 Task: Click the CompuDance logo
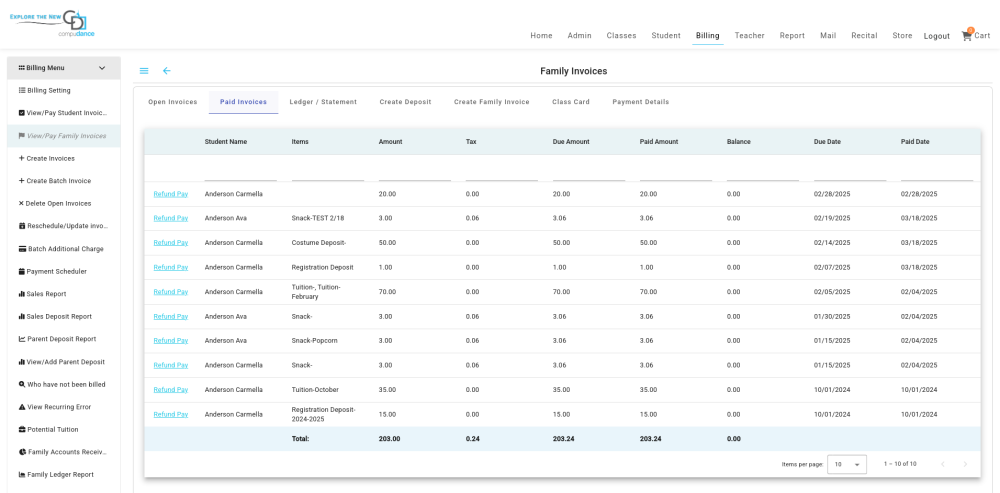[52, 22]
